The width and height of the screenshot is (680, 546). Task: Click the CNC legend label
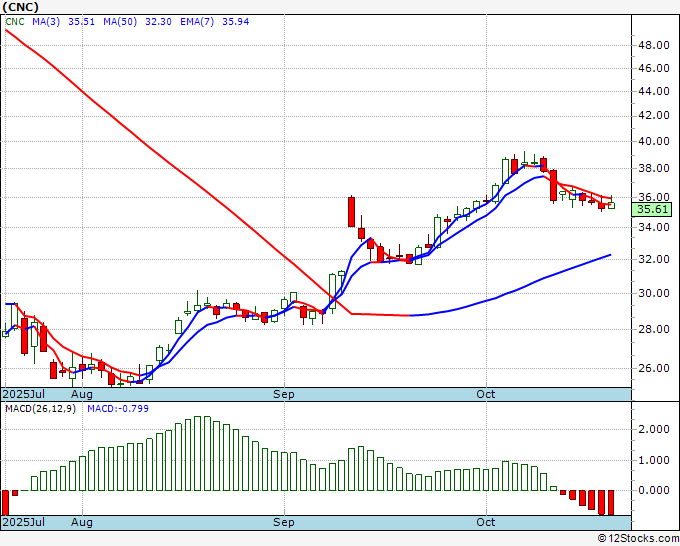coord(15,22)
